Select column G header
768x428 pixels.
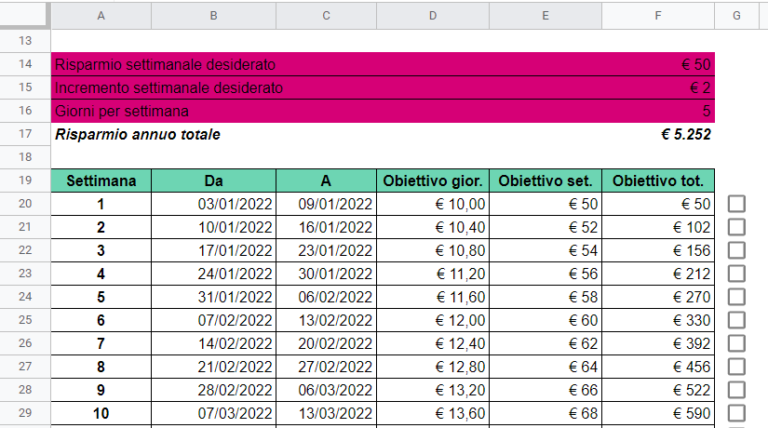pyautogui.click(x=736, y=16)
